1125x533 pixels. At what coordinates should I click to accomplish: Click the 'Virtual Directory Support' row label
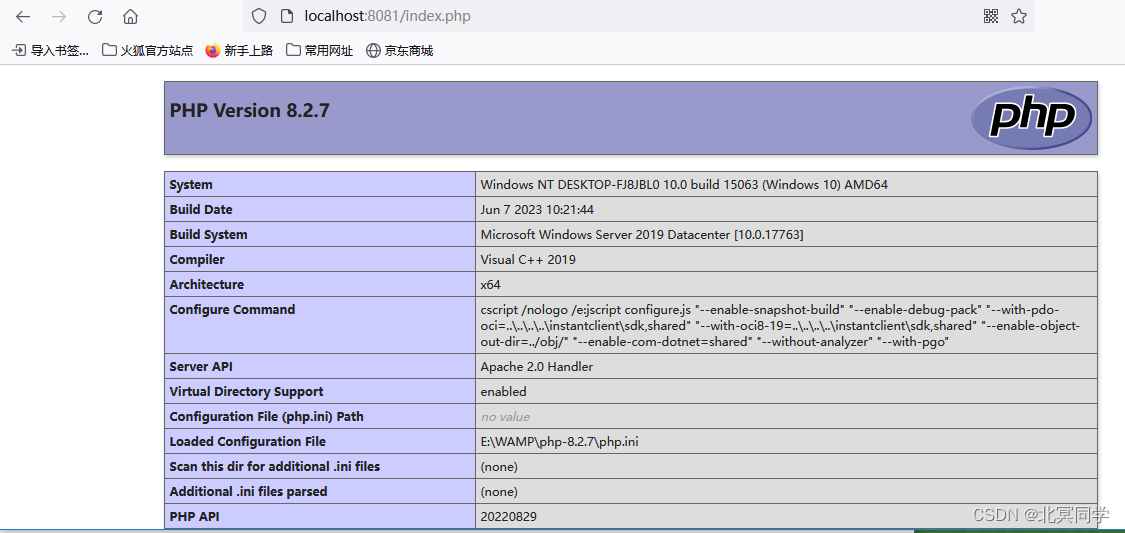(246, 392)
